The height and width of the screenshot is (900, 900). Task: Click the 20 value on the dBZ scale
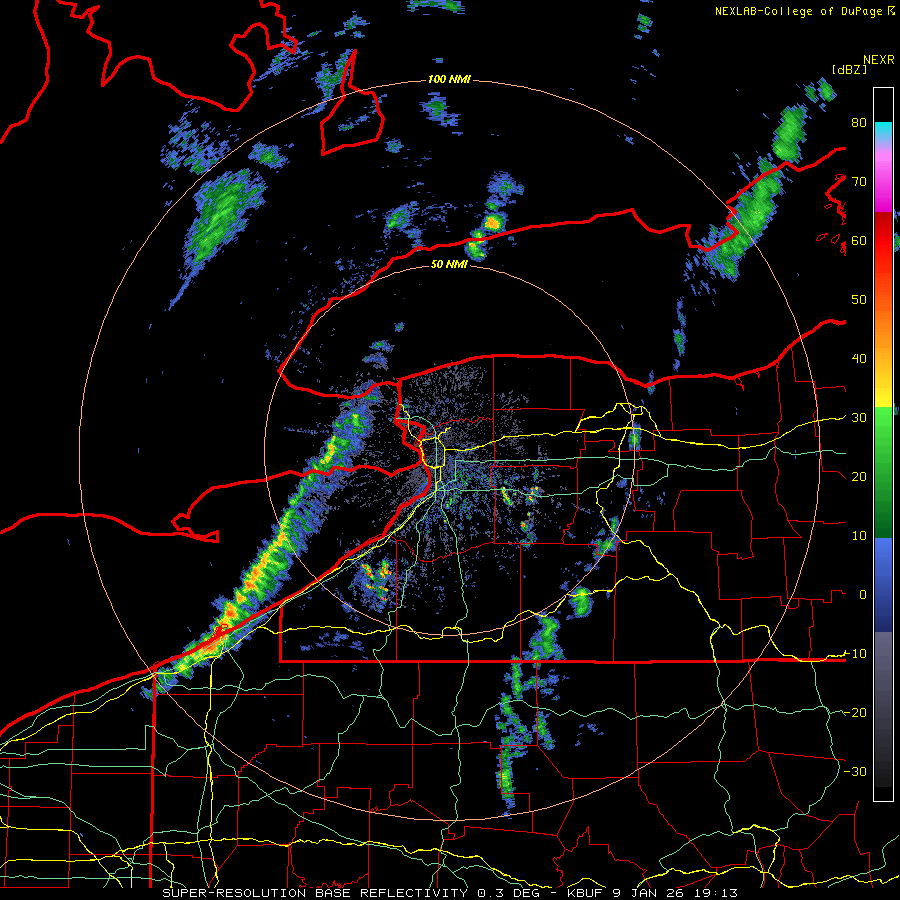coord(859,476)
